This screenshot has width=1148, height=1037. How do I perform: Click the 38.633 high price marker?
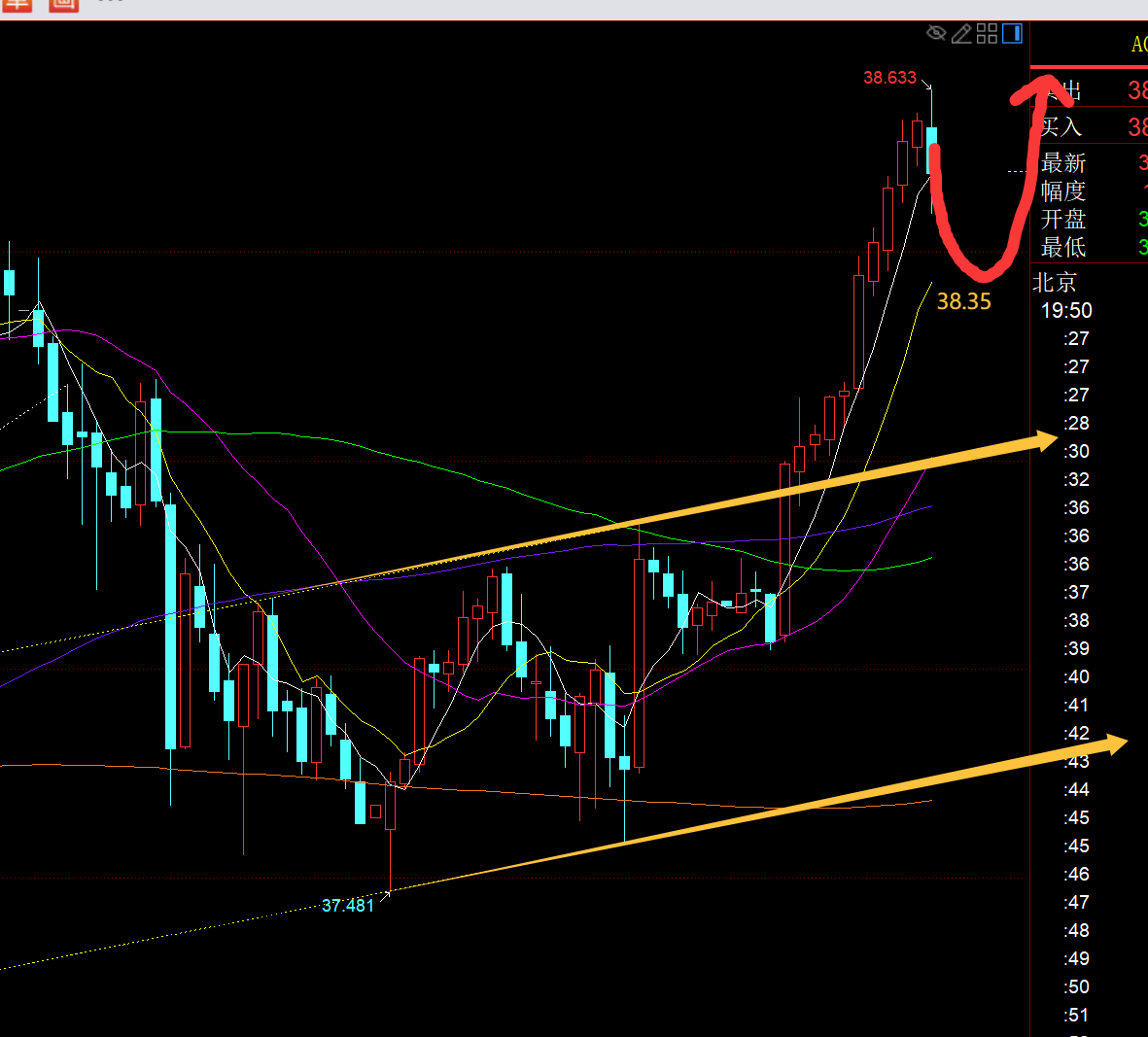(889, 78)
